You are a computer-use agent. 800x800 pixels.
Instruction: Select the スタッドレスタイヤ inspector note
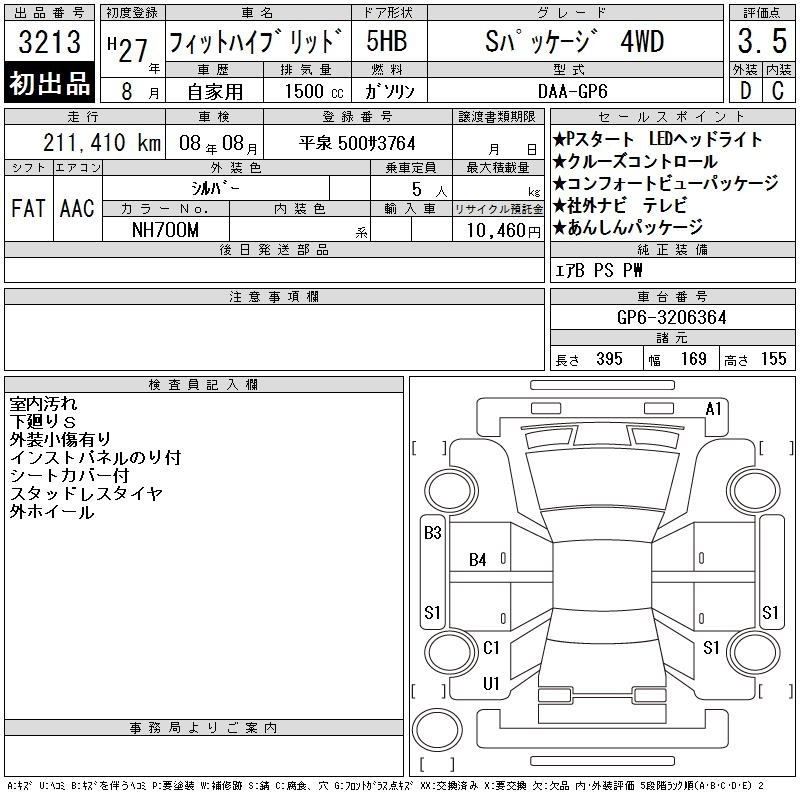86,493
